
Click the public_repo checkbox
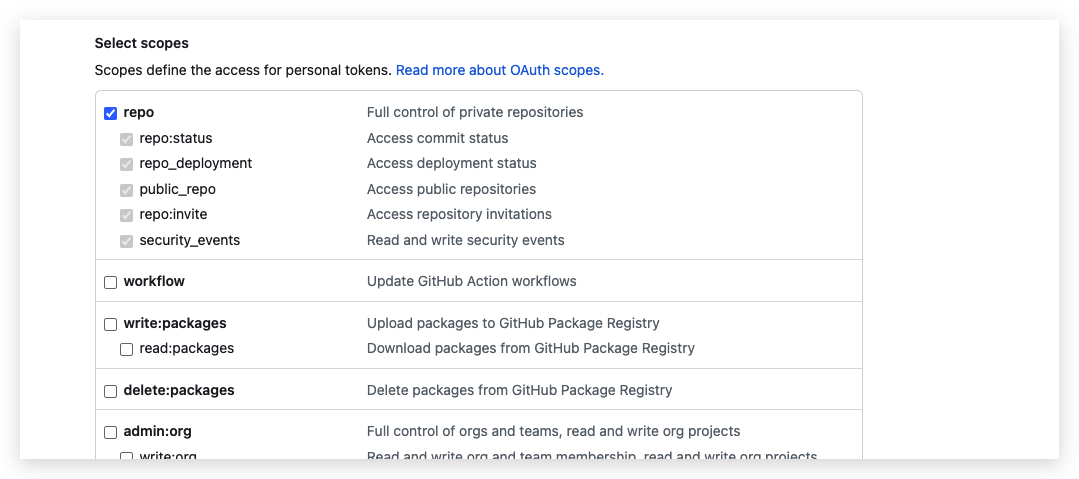127,190
